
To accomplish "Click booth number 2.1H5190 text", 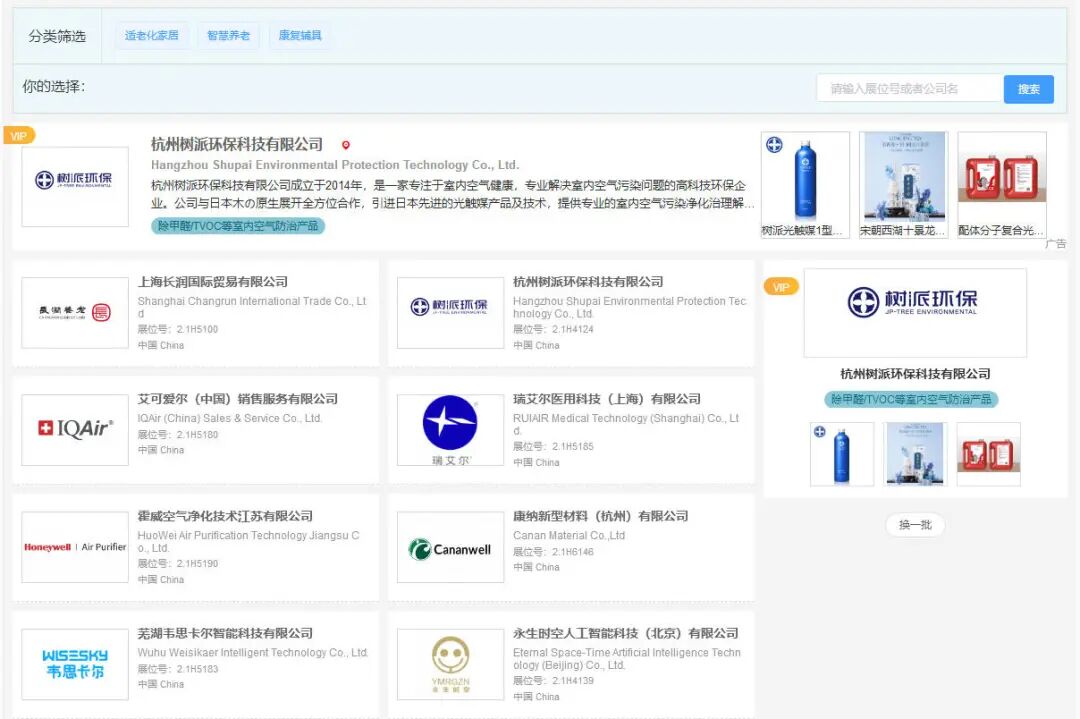I will pos(198,563).
